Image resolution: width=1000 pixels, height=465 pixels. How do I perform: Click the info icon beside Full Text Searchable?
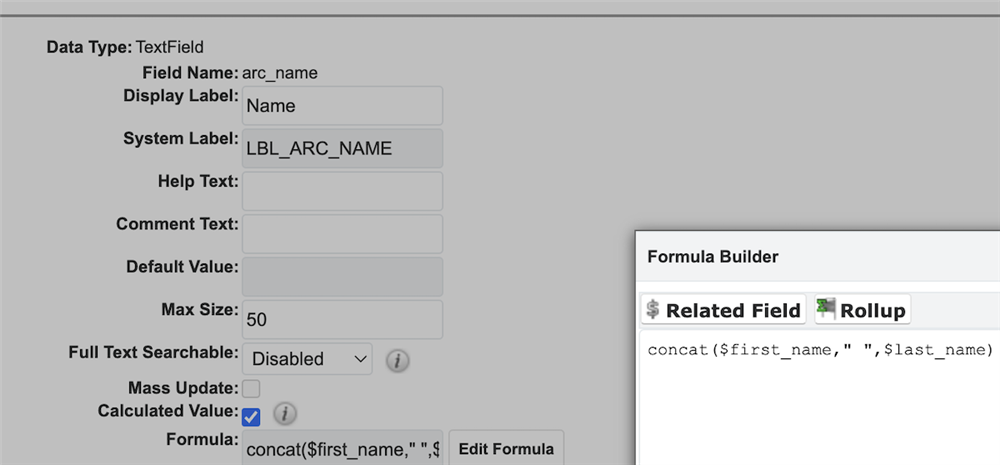click(398, 359)
